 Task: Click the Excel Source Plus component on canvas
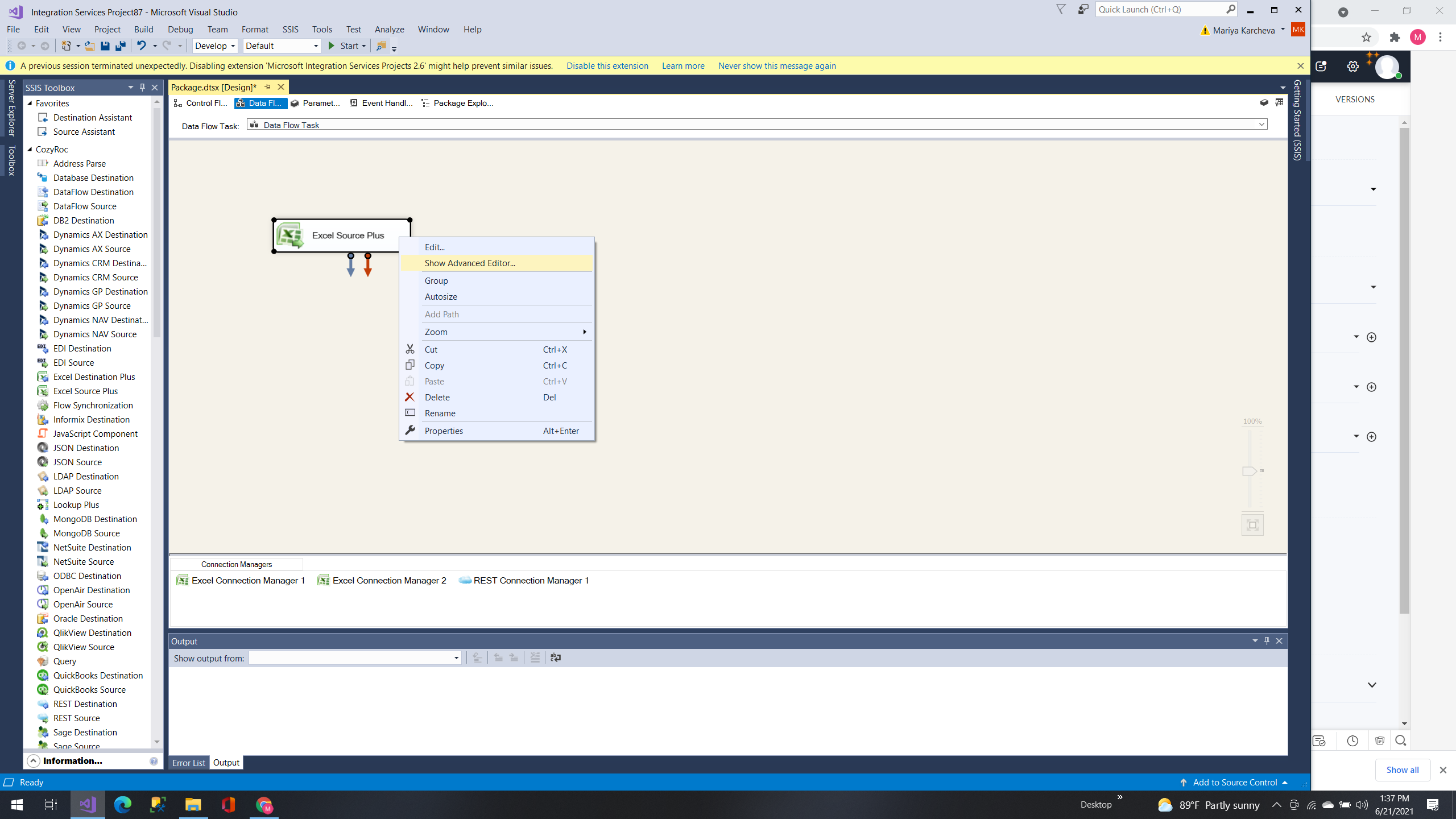click(341, 235)
